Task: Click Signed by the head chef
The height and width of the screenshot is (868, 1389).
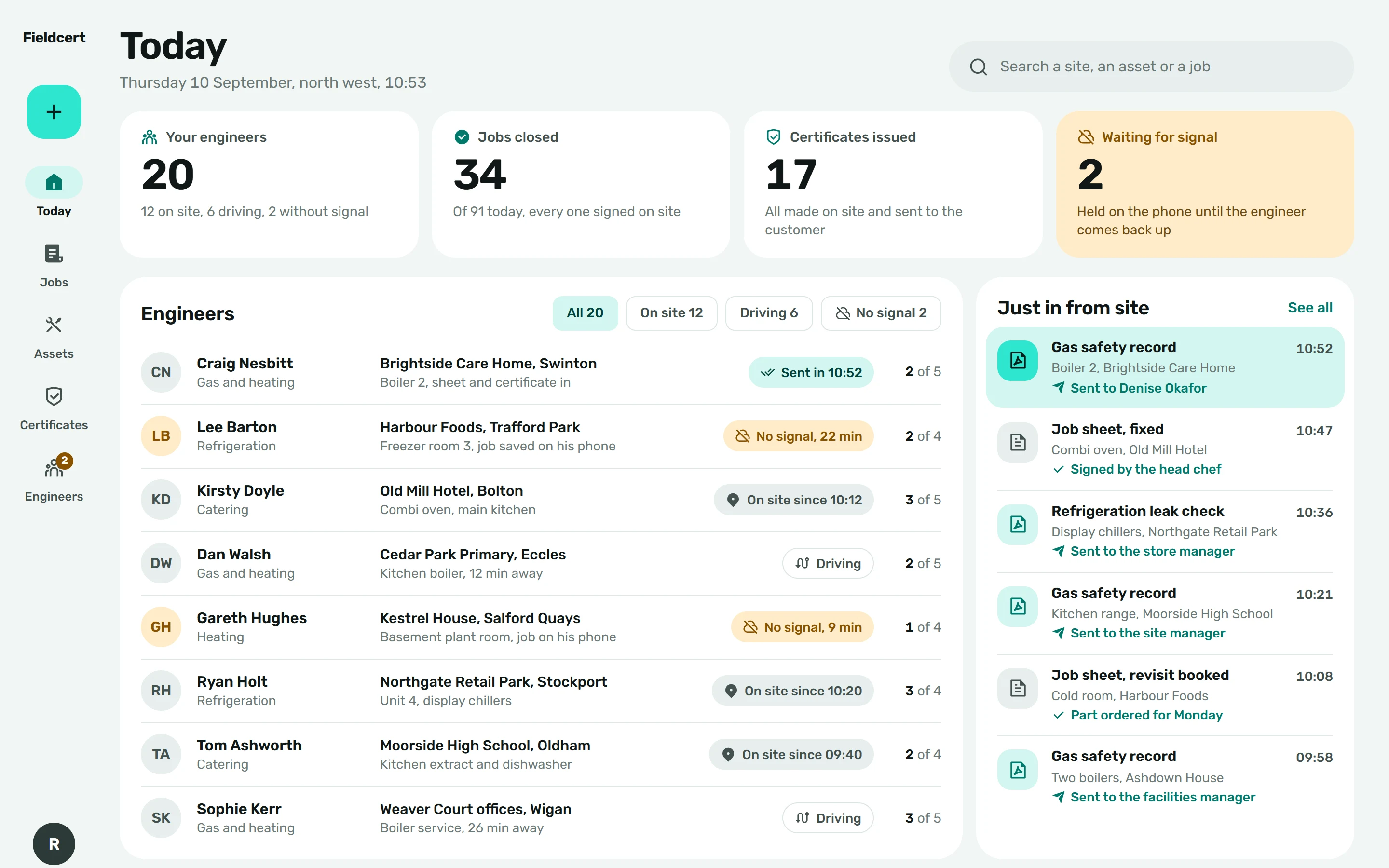Action: click(1145, 470)
